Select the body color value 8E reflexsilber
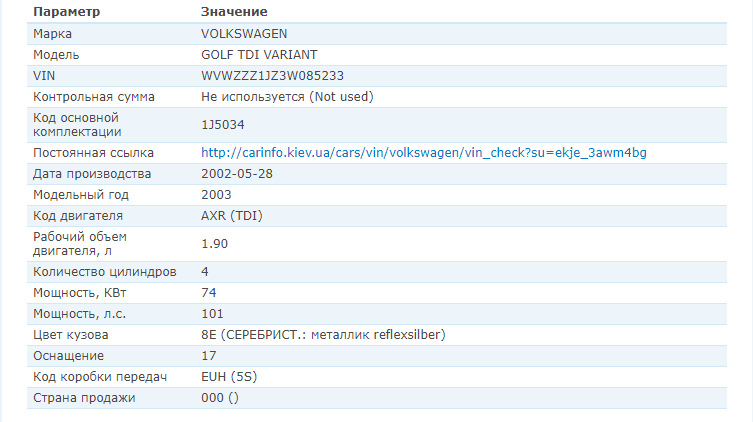753x422 pixels. coord(323,334)
